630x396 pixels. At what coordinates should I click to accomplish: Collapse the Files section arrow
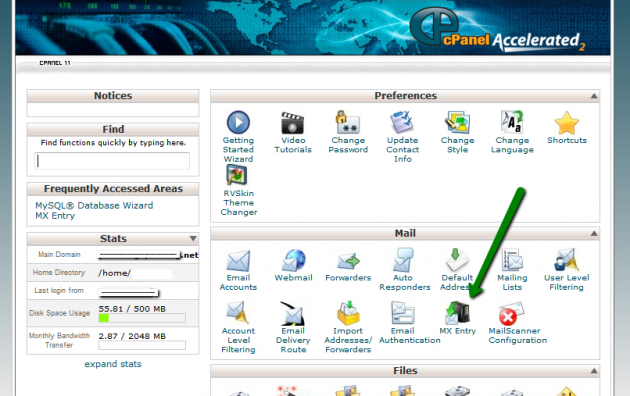pyautogui.click(x=594, y=371)
